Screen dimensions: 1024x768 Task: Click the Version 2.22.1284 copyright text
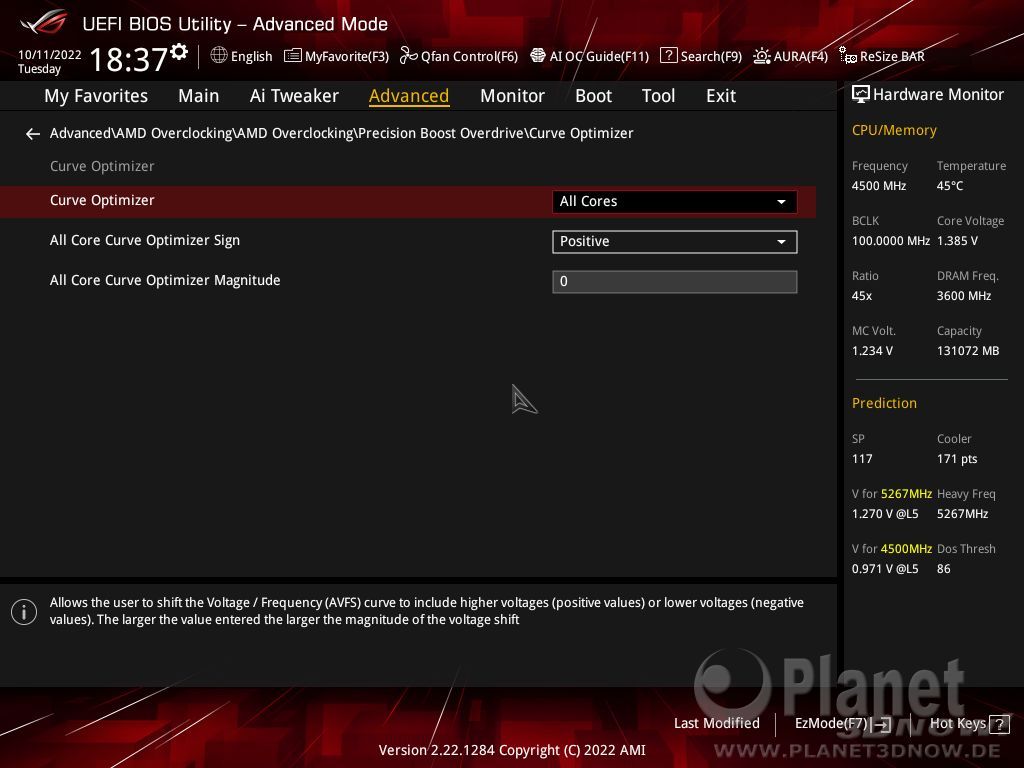(512, 750)
